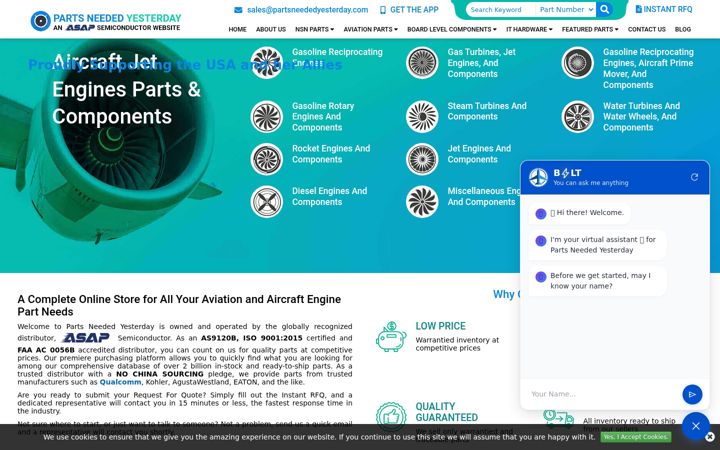Click the Diesel Engines propeller icon
This screenshot has width=720, height=450.
tap(267, 202)
